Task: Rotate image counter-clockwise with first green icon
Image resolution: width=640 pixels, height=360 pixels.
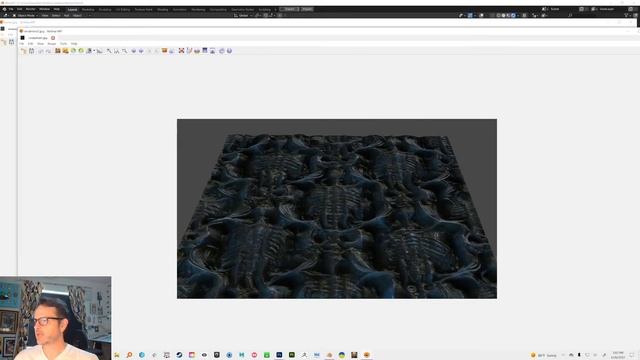Action: click(73, 51)
